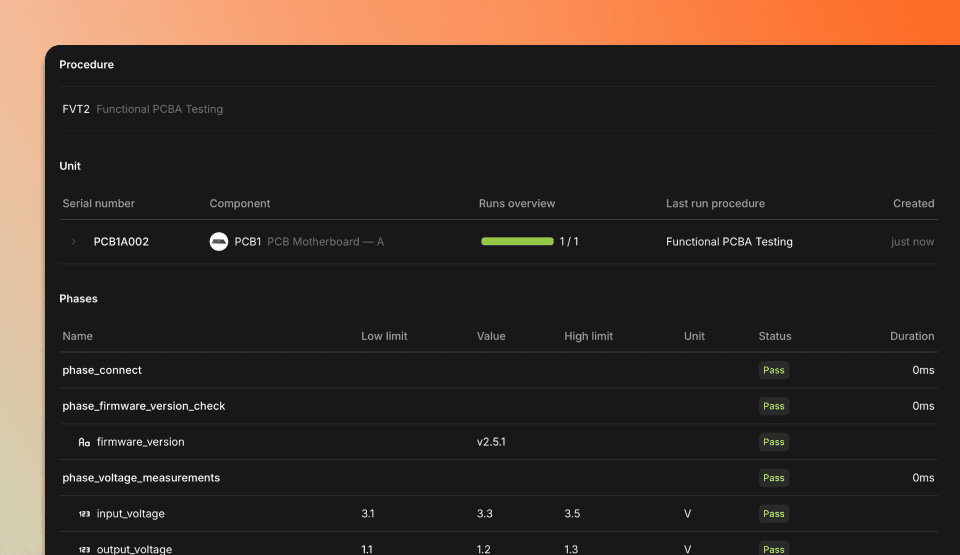
Task: Click the Pass badge for firmware_version
Action: point(774,442)
